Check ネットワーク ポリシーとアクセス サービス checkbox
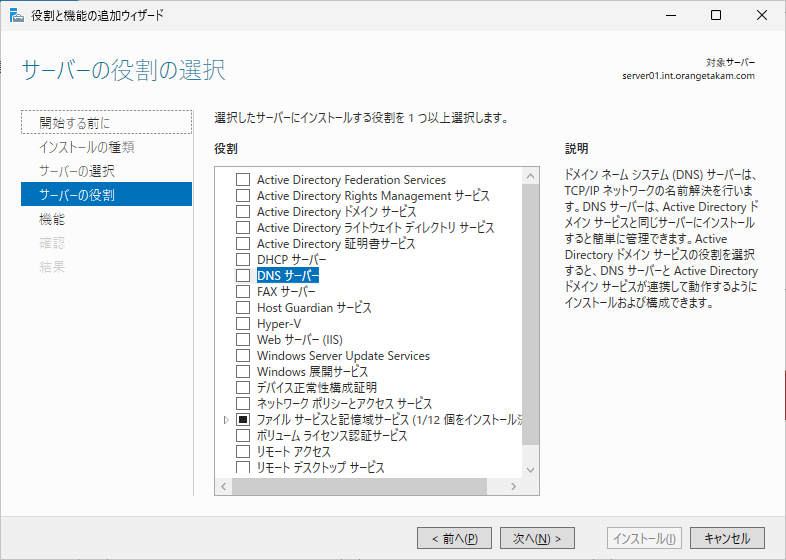This screenshot has width=786, height=560. [243, 404]
